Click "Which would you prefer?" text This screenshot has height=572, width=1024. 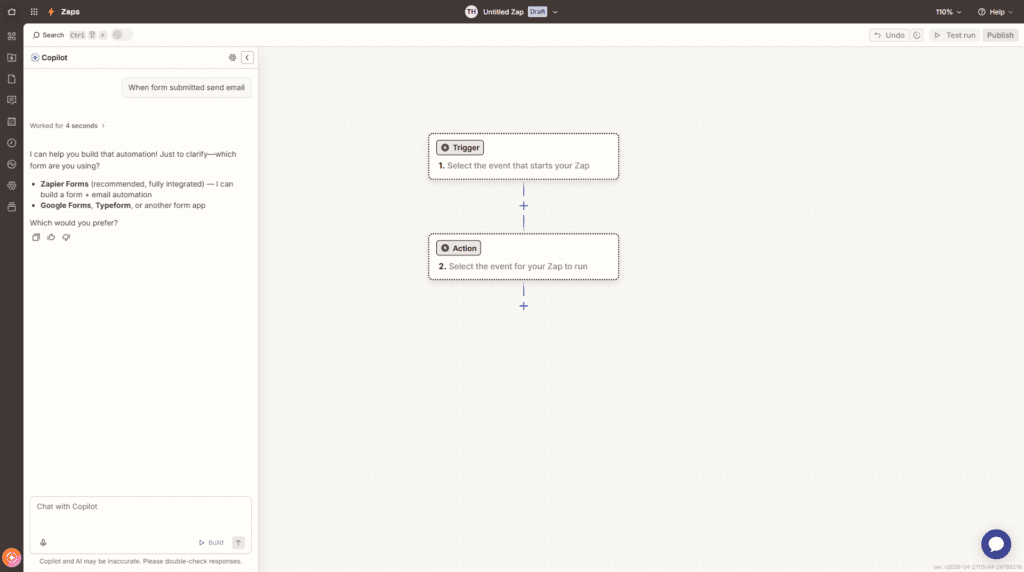pyautogui.click(x=74, y=223)
